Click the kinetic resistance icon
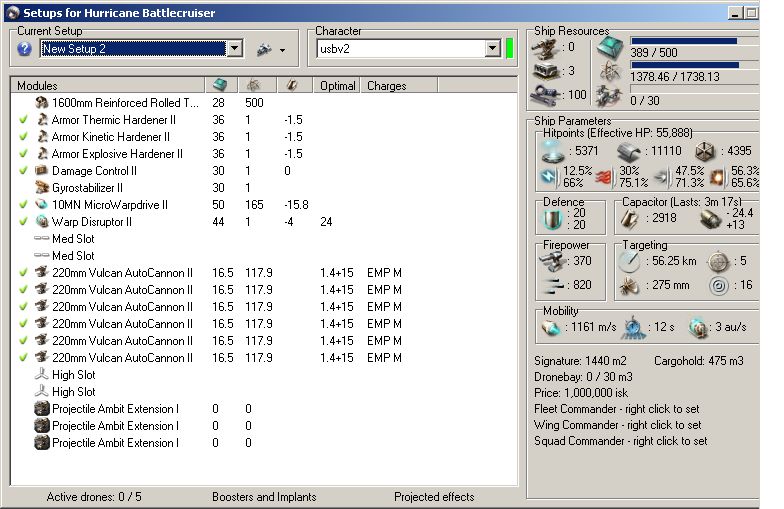This screenshot has height=509, width=784. click(x=662, y=177)
